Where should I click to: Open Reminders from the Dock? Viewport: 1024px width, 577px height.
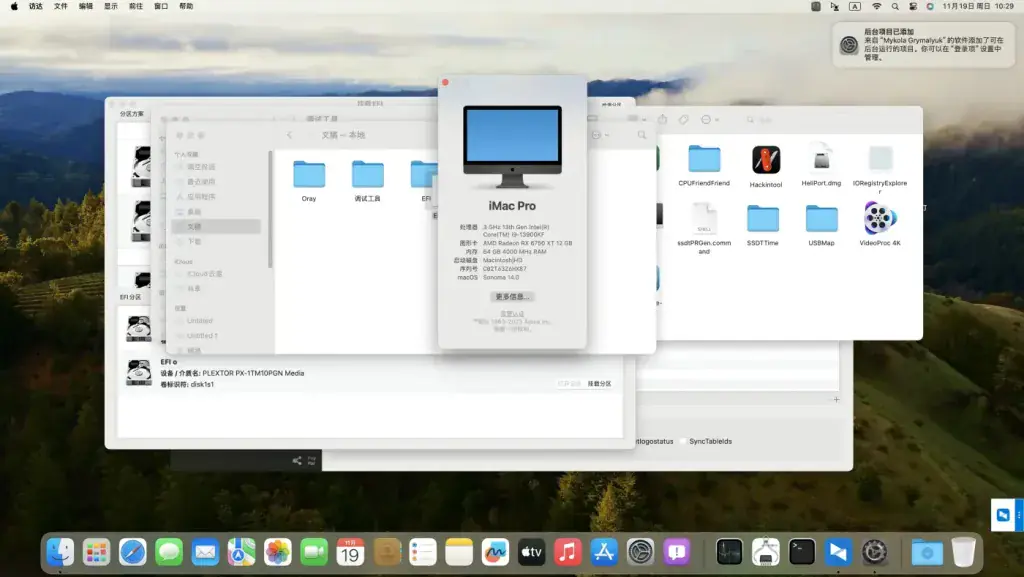point(423,553)
